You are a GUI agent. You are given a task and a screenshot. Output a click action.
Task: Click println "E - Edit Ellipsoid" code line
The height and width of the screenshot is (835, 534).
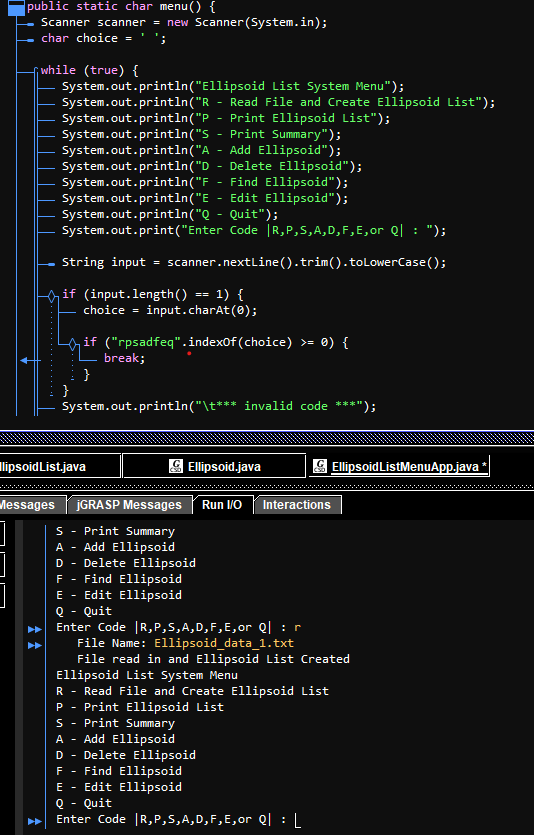pyautogui.click(x=205, y=198)
